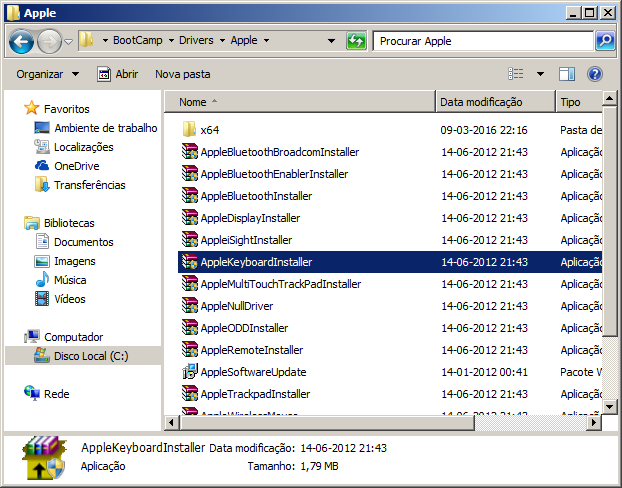Viewport: 622px width, 488px height.
Task: Click the vertical scrollbar thumb
Action: click(609, 221)
